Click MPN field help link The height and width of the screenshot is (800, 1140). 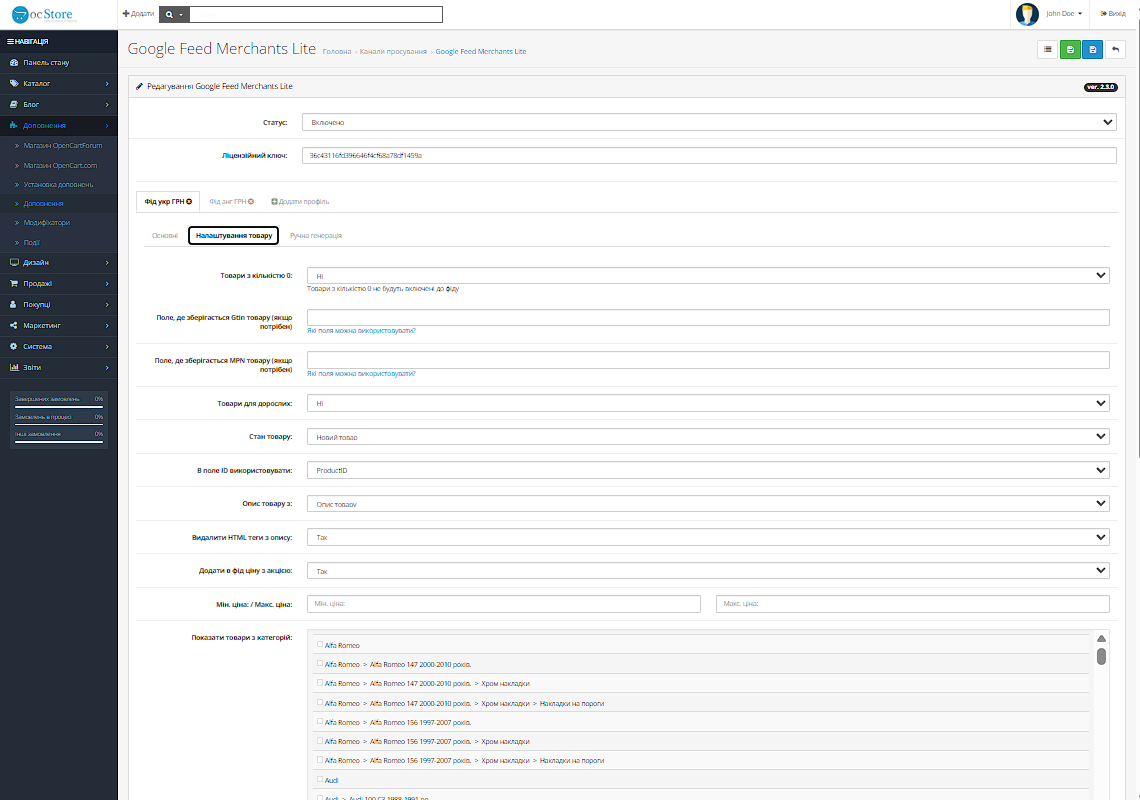tap(361, 373)
